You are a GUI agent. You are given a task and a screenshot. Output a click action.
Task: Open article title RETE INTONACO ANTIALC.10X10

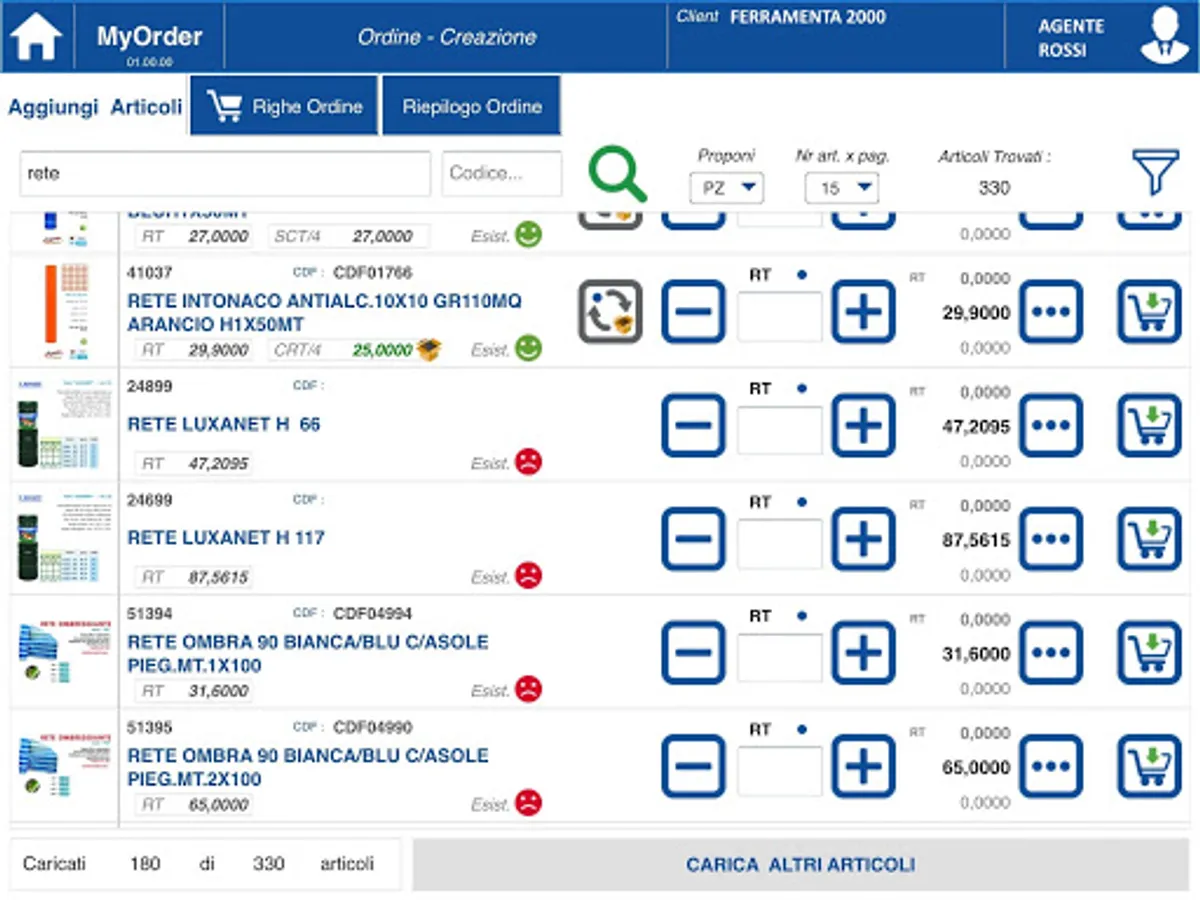(x=324, y=312)
